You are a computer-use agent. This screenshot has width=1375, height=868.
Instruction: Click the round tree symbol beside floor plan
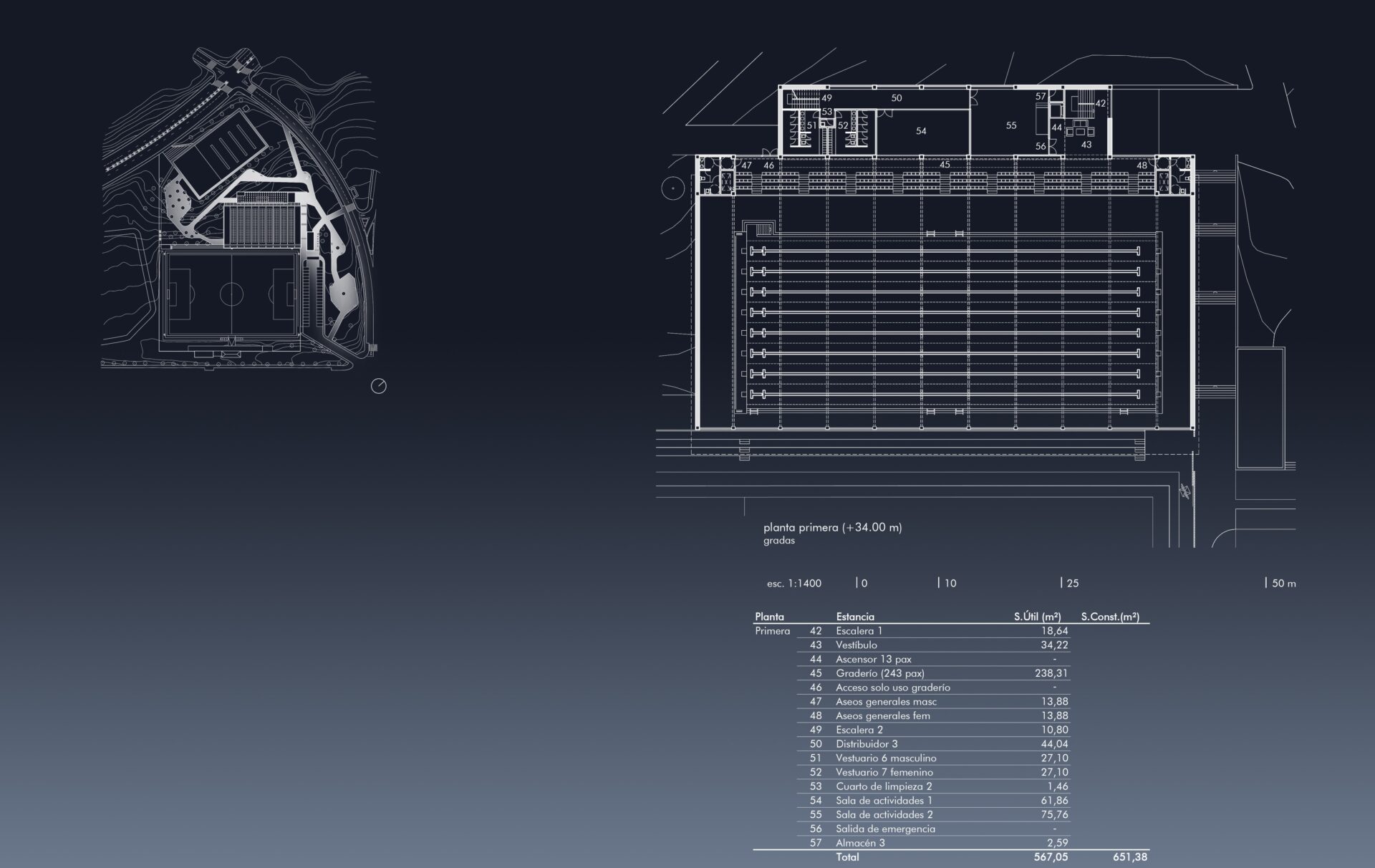pos(673,189)
